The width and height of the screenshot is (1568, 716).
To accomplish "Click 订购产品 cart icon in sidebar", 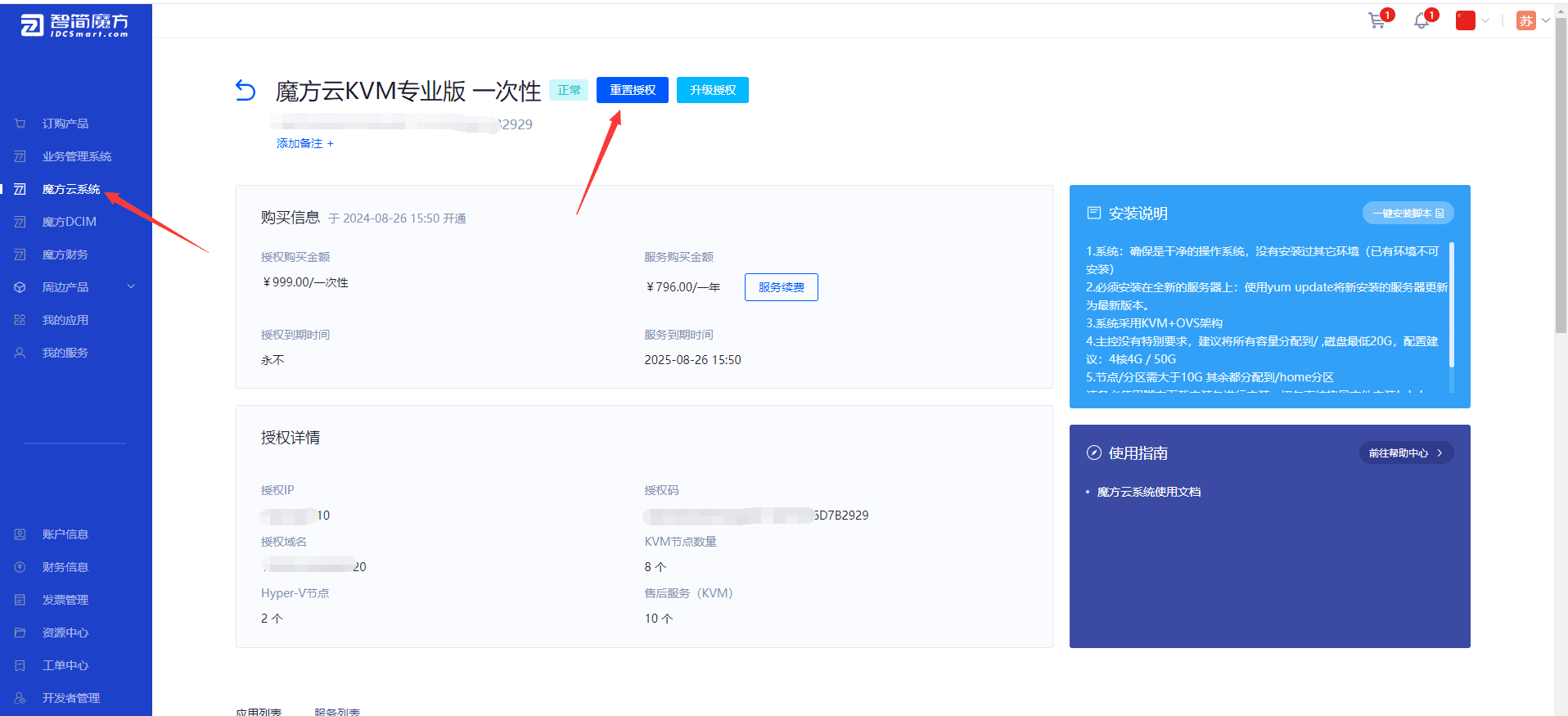I will [20, 124].
